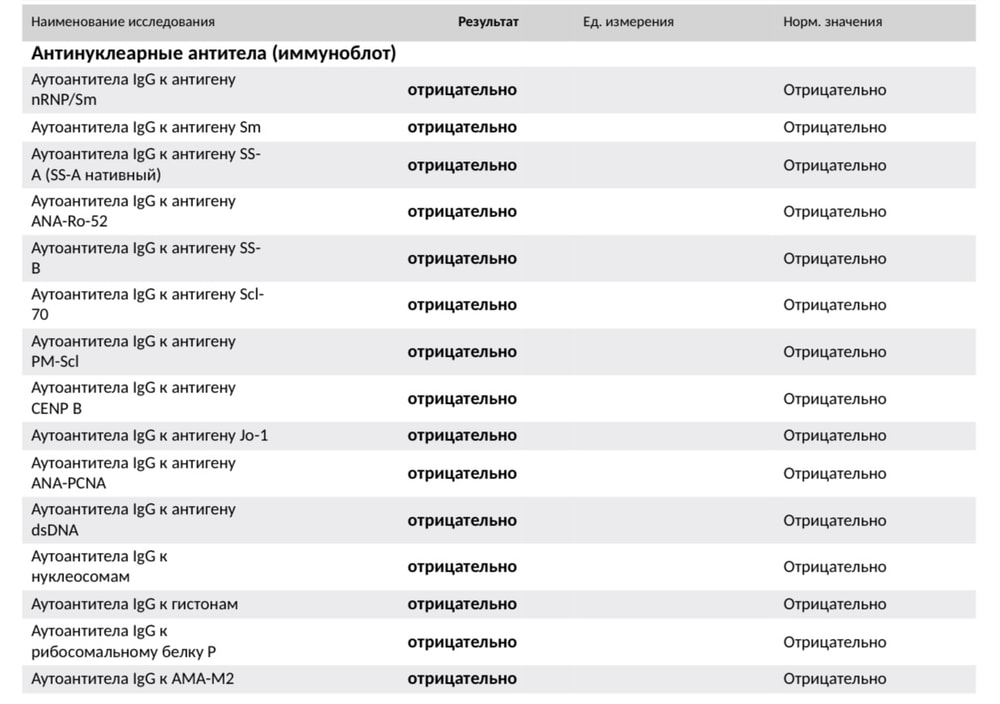Click the 'рибосомальному белку P' test name

coord(123,642)
